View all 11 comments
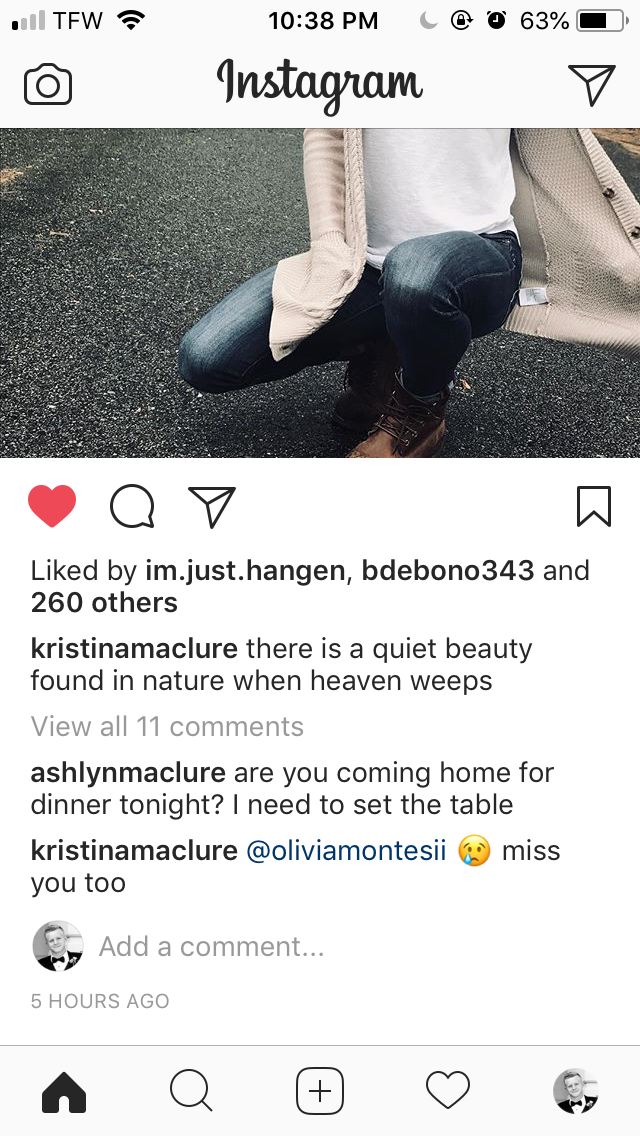640x1136 pixels. [167, 726]
